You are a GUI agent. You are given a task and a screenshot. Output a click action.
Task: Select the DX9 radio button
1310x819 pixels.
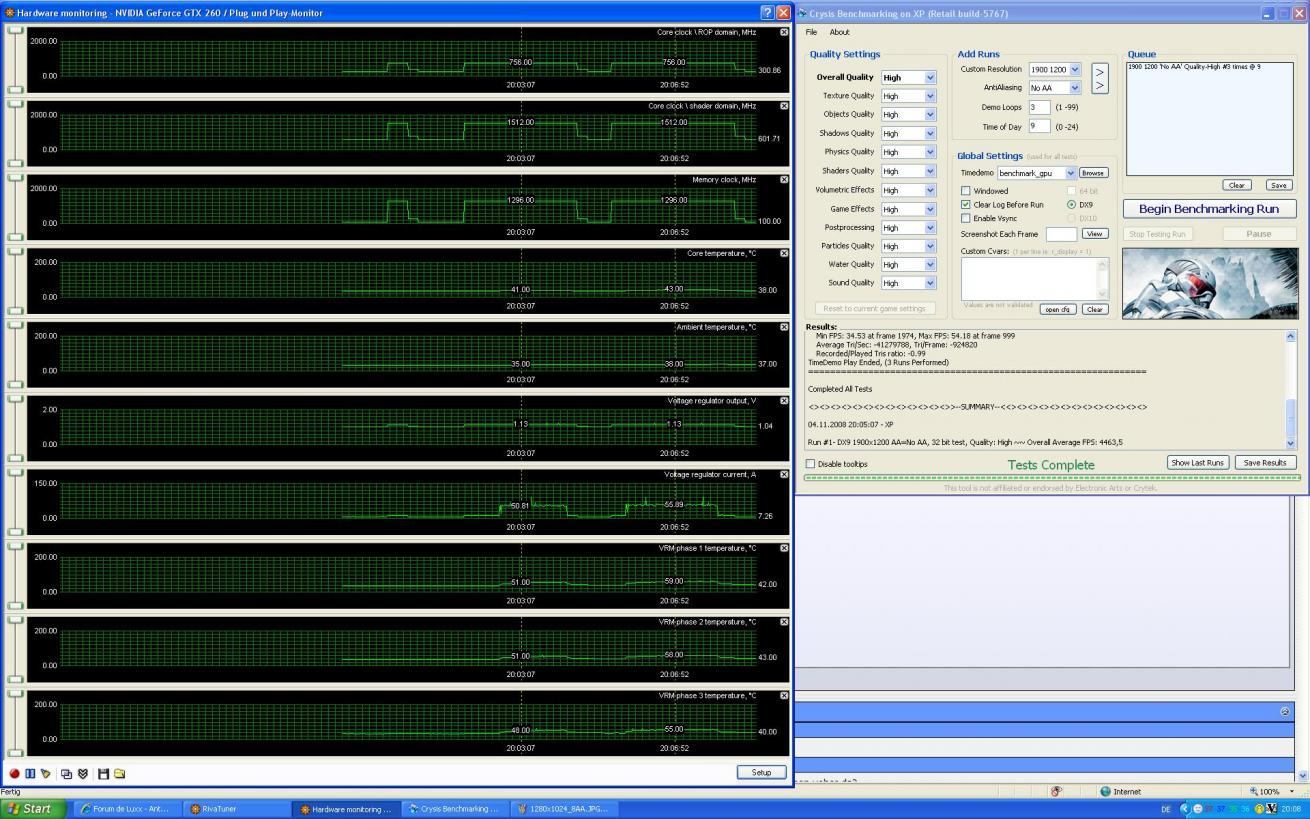pos(1072,204)
